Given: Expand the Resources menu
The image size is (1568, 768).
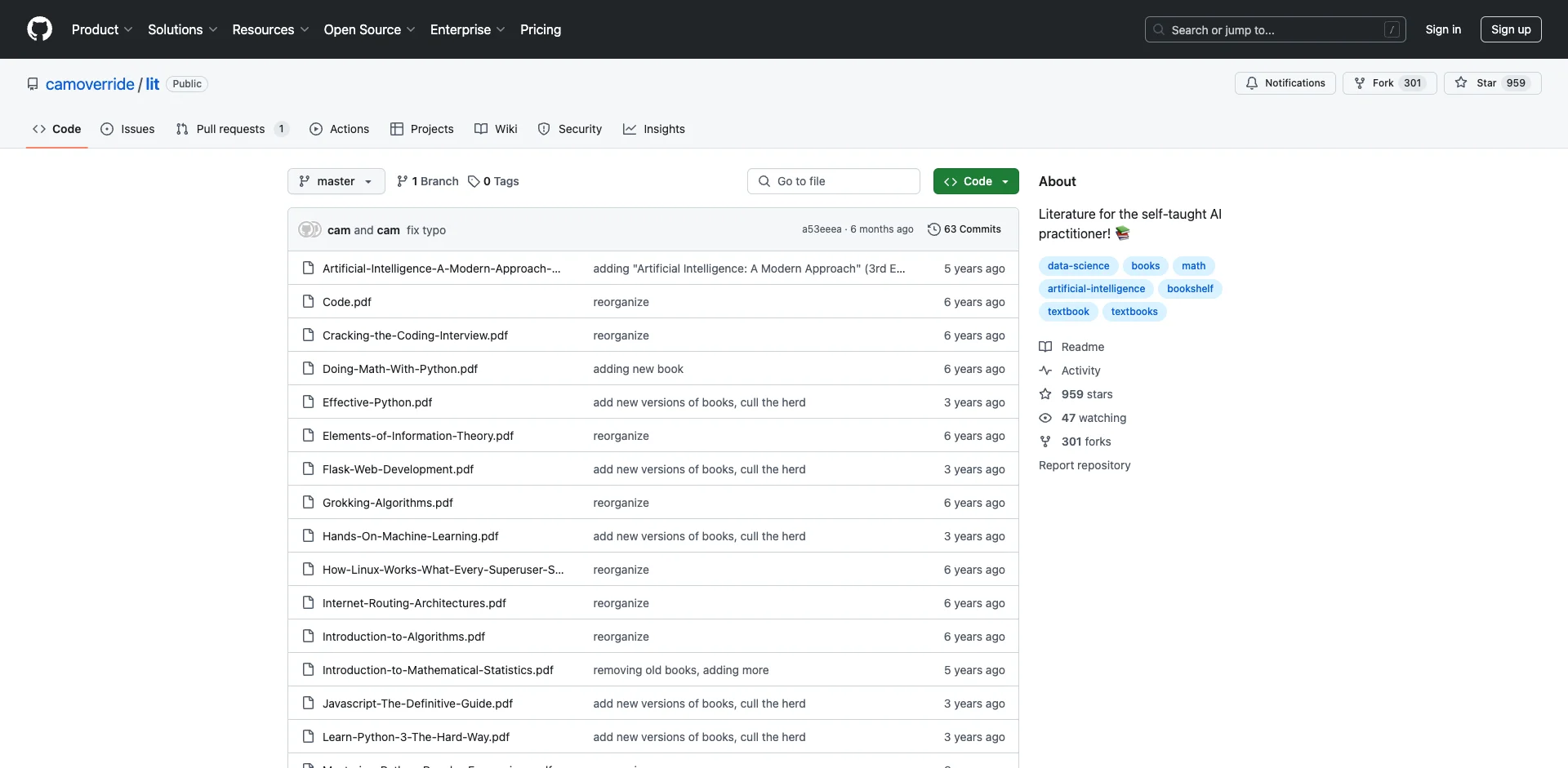Looking at the screenshot, I should tap(270, 29).
